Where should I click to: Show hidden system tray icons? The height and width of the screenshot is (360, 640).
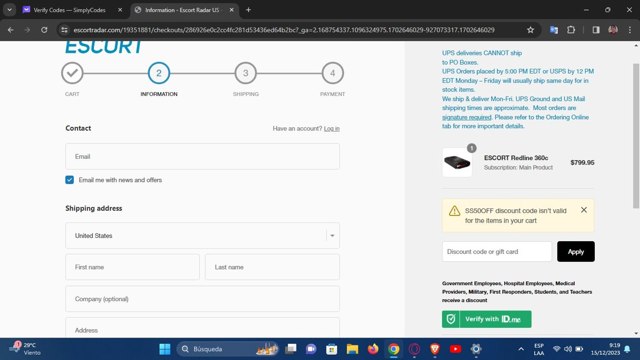click(521, 349)
